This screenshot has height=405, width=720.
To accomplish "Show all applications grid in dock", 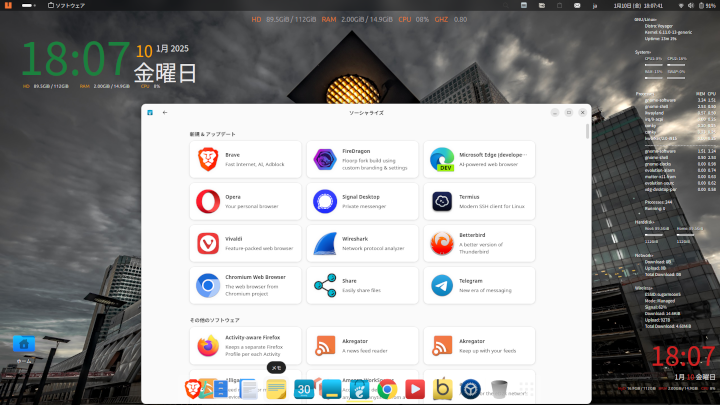I will 527,389.
